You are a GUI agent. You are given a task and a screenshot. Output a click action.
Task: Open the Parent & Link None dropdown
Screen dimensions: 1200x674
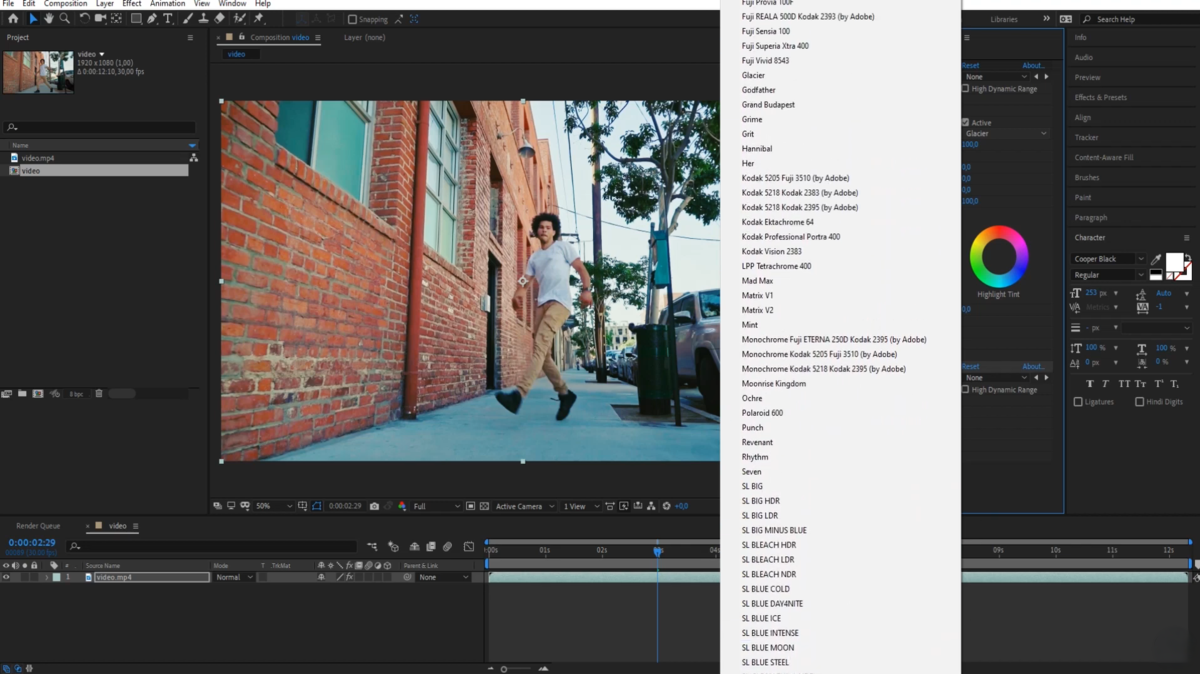coord(443,577)
